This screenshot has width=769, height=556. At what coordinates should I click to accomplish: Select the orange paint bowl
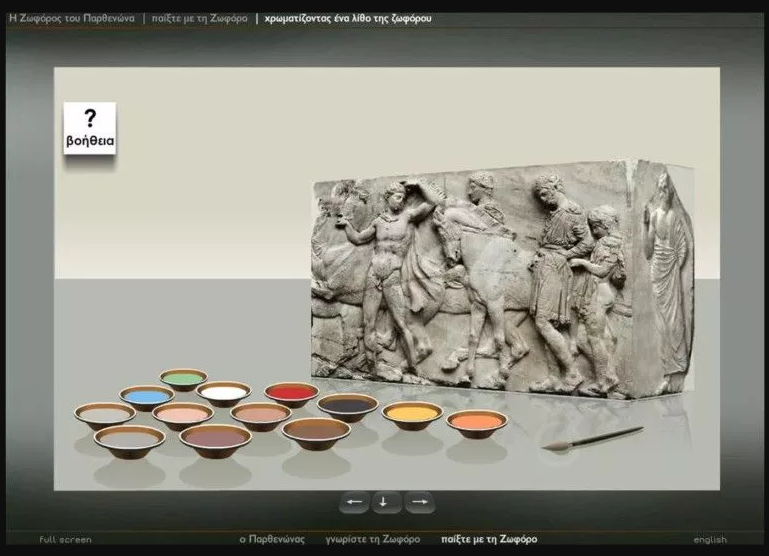477,424
